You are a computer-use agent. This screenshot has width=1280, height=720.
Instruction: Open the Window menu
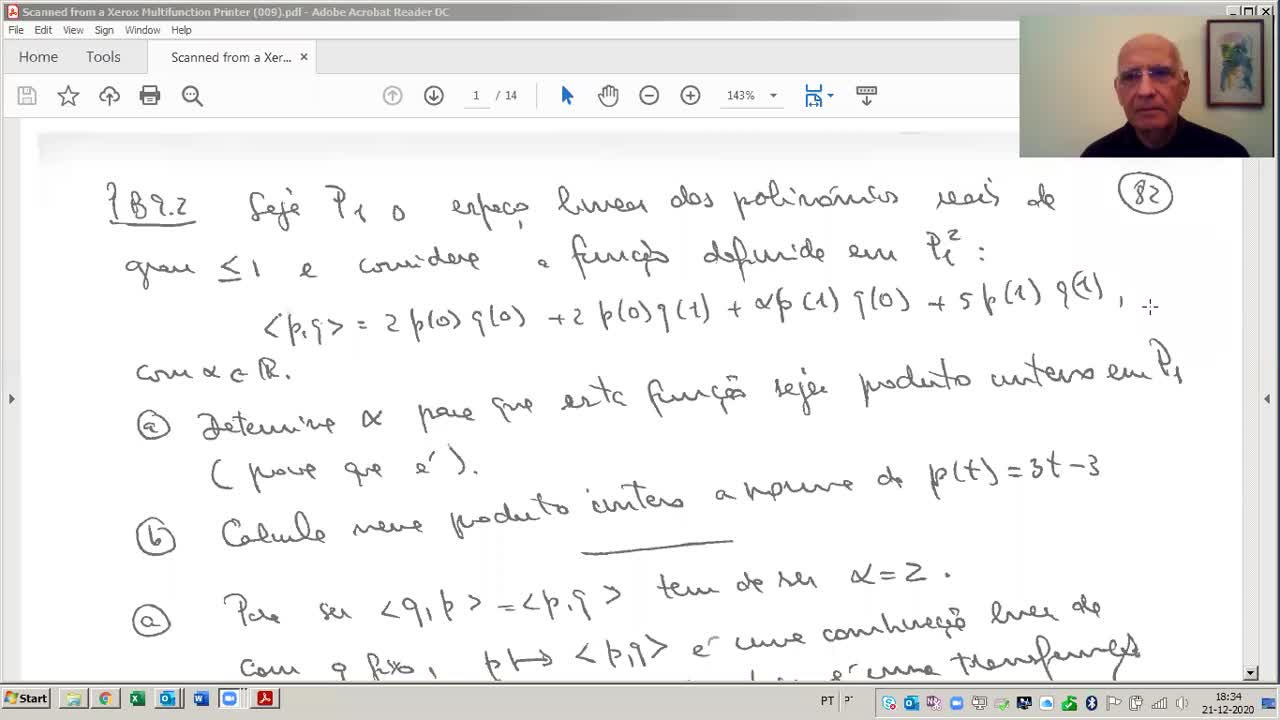coord(142,30)
